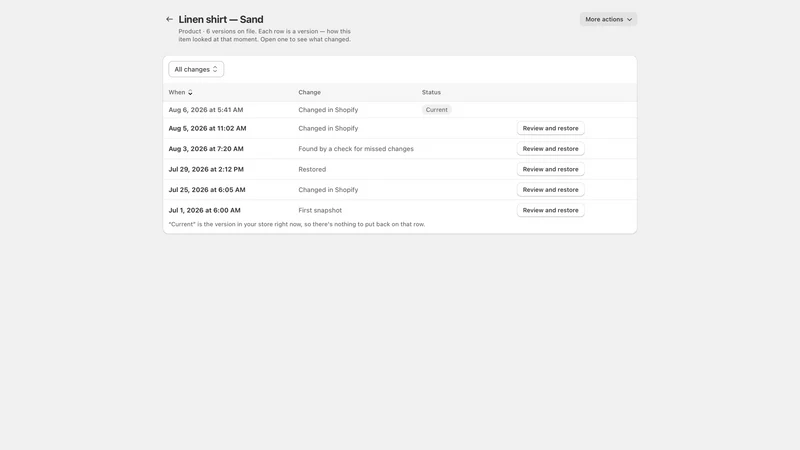Click the Status column header
This screenshot has height=450, width=800.
[431, 92]
